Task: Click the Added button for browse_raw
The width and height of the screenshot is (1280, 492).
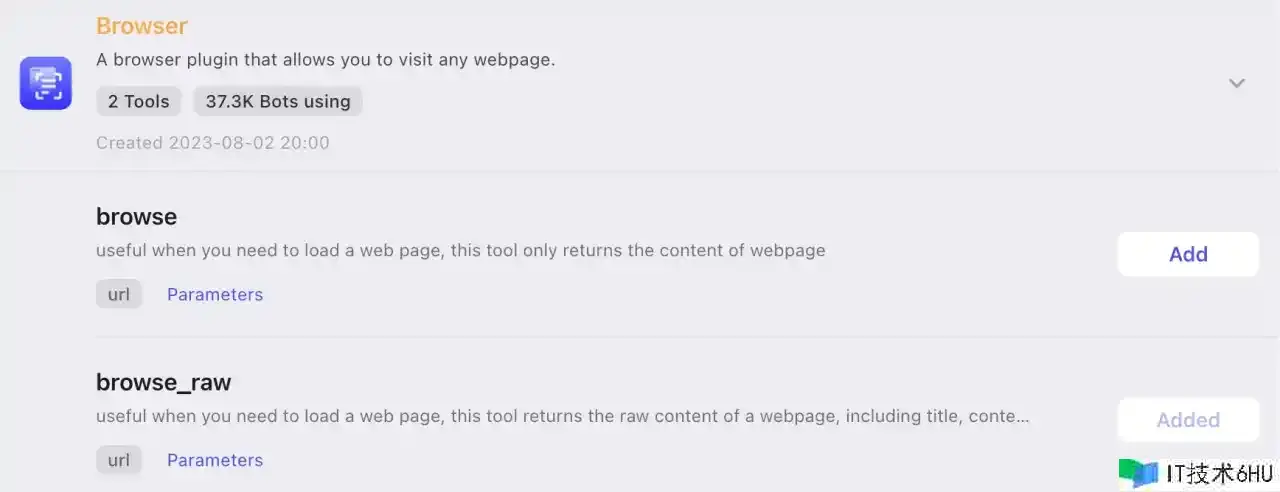Action: (x=1188, y=420)
